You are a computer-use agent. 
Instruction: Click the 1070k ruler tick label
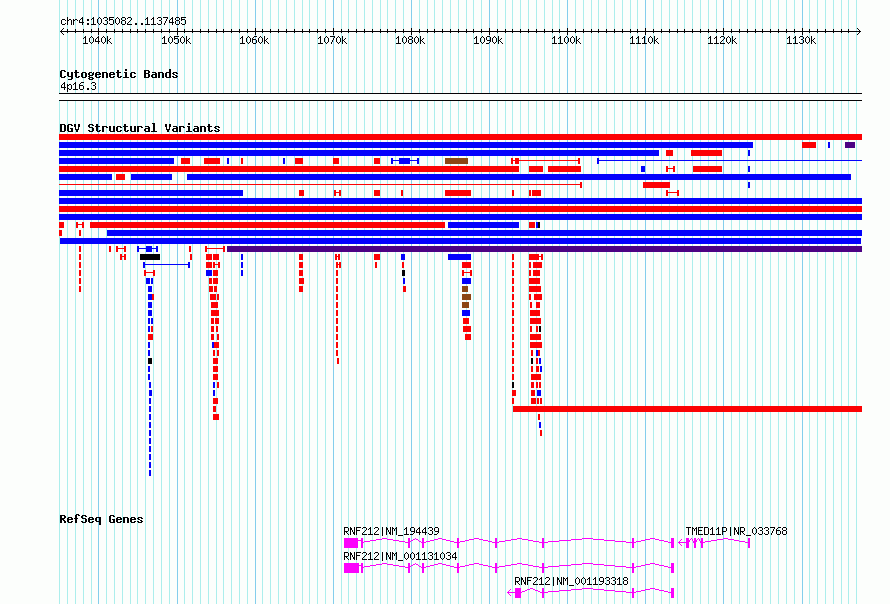[332, 41]
